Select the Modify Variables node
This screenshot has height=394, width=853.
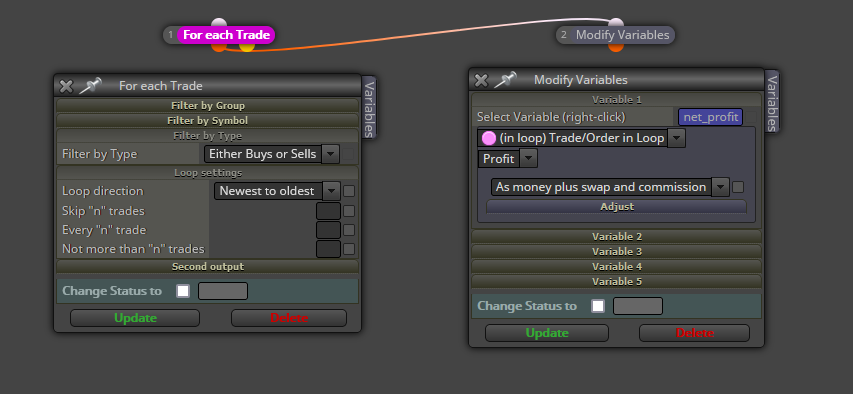(622, 35)
